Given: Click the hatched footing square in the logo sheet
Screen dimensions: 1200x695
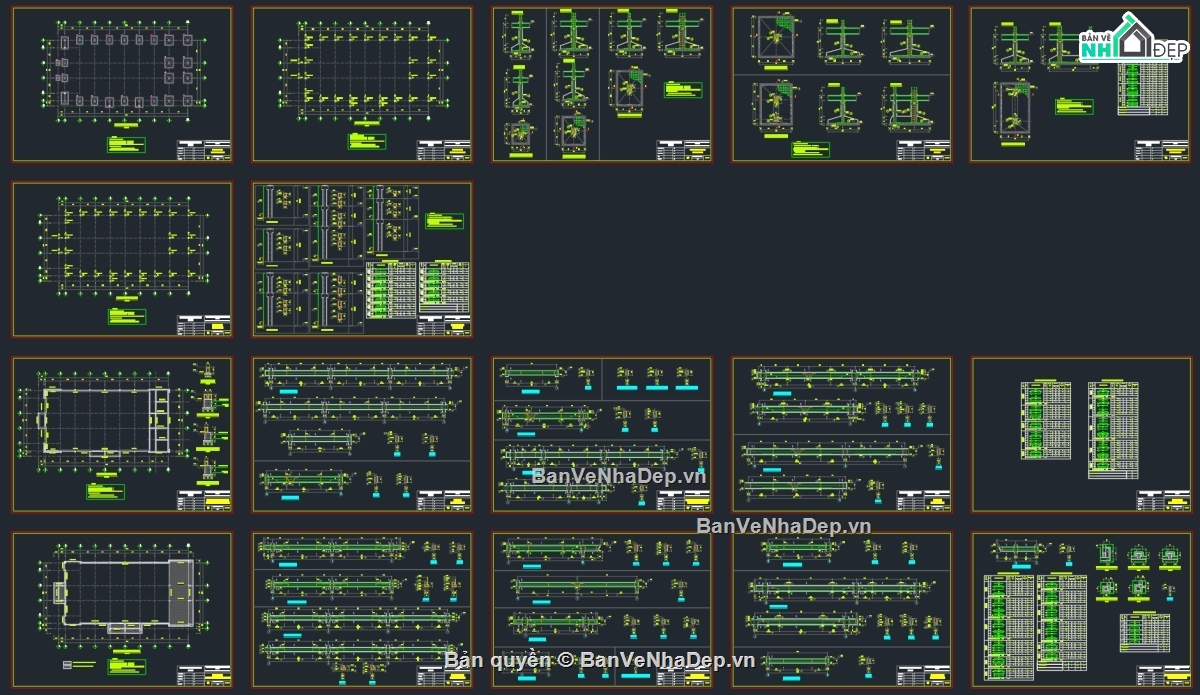Looking at the screenshot, I should [x=1015, y=106].
